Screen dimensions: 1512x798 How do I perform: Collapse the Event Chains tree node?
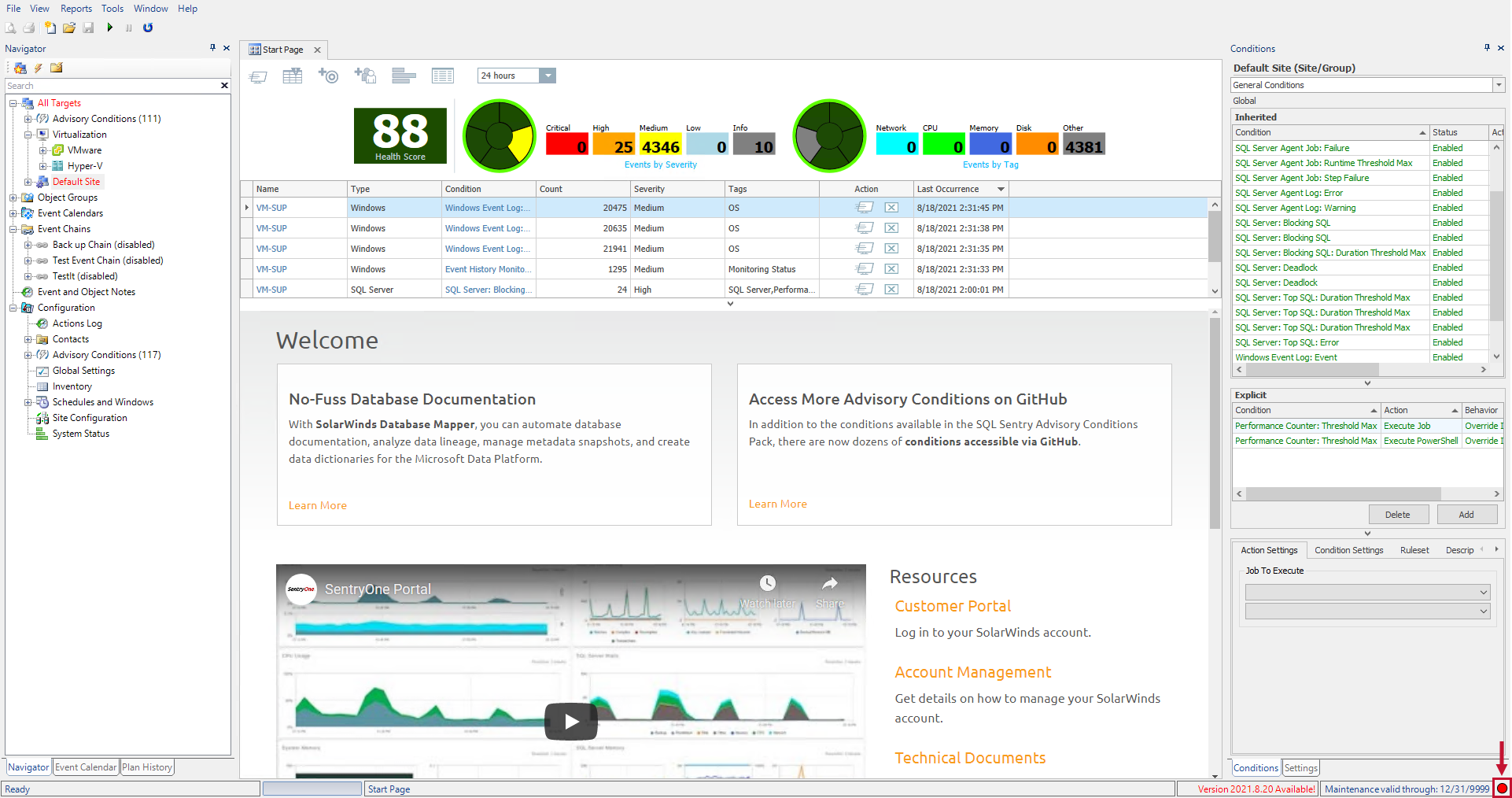click(13, 228)
